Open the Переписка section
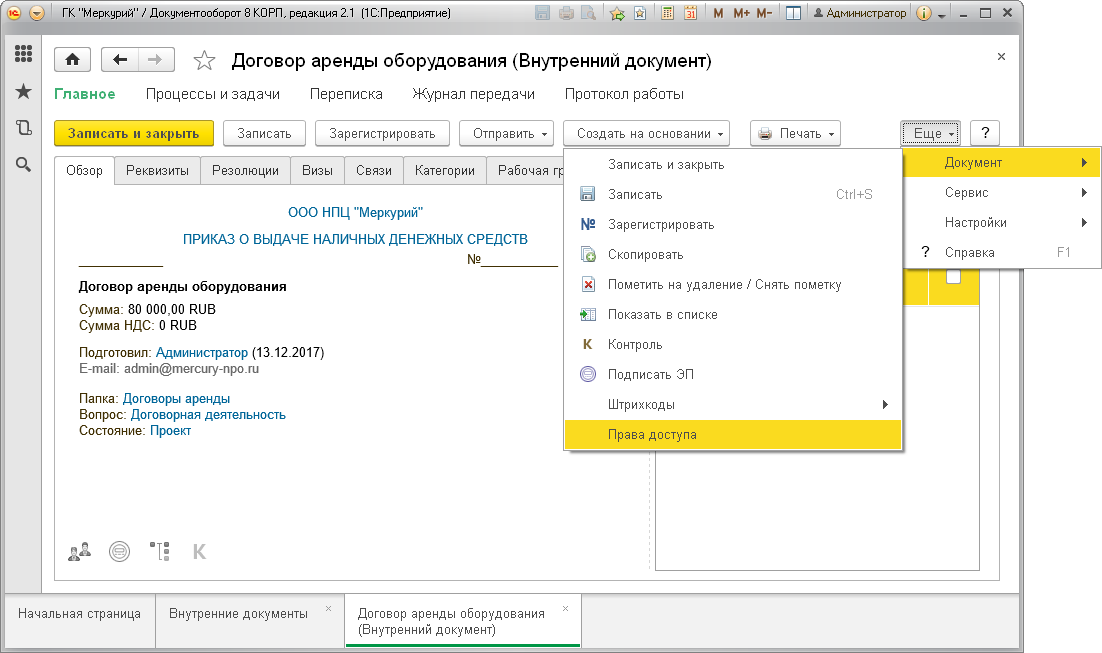The width and height of the screenshot is (1102, 653). pos(346,94)
